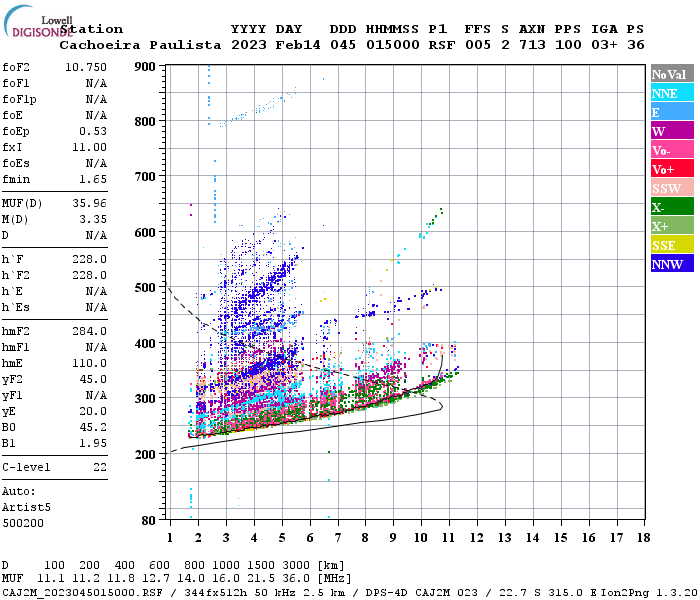The image size is (700, 600).
Task: Click the 500200 code under Artist5
Action: [x=23, y=523]
